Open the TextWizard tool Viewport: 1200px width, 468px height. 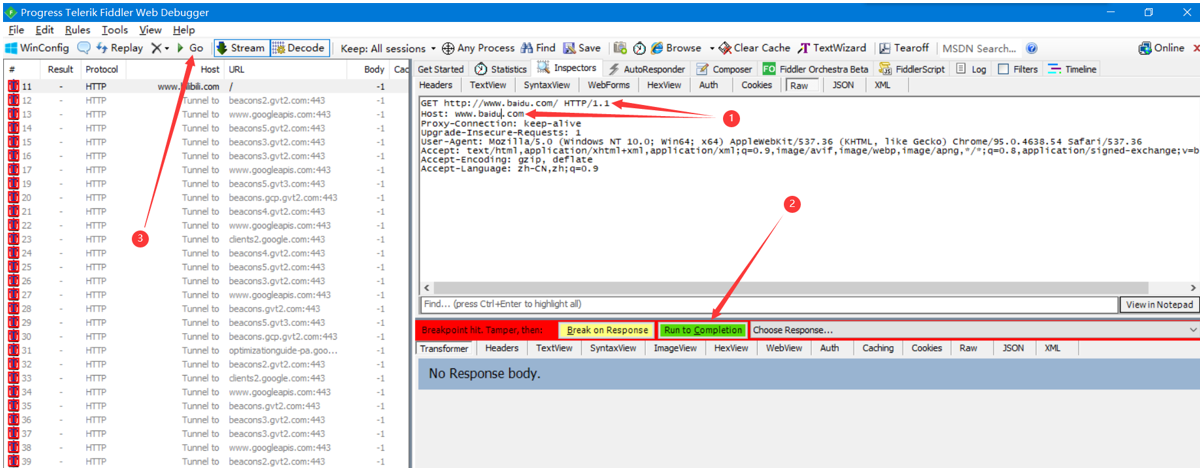[x=831, y=48]
